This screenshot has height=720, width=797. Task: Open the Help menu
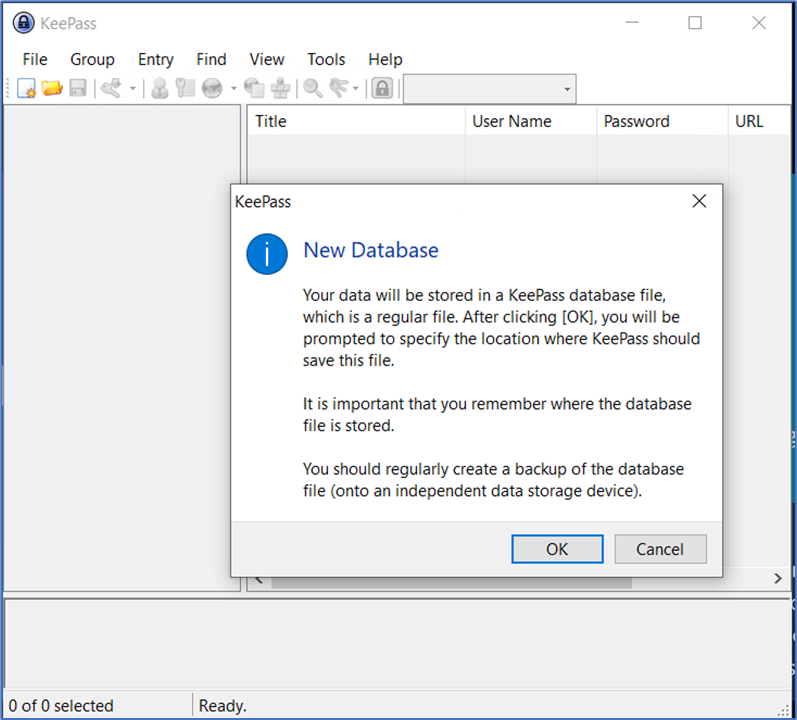point(385,59)
